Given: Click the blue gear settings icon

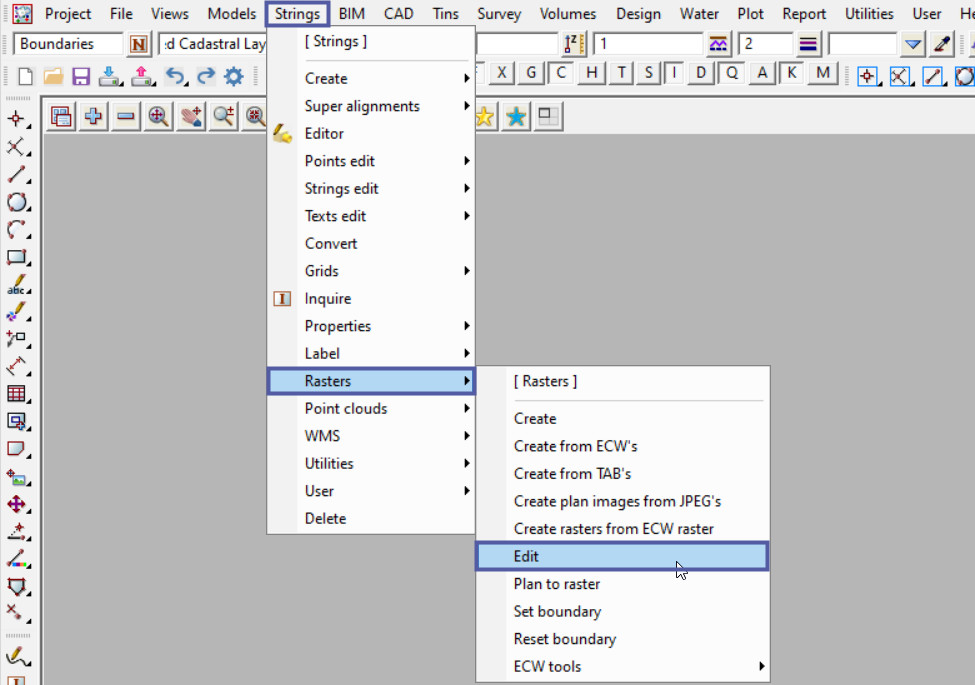Looking at the screenshot, I should click(x=234, y=75).
